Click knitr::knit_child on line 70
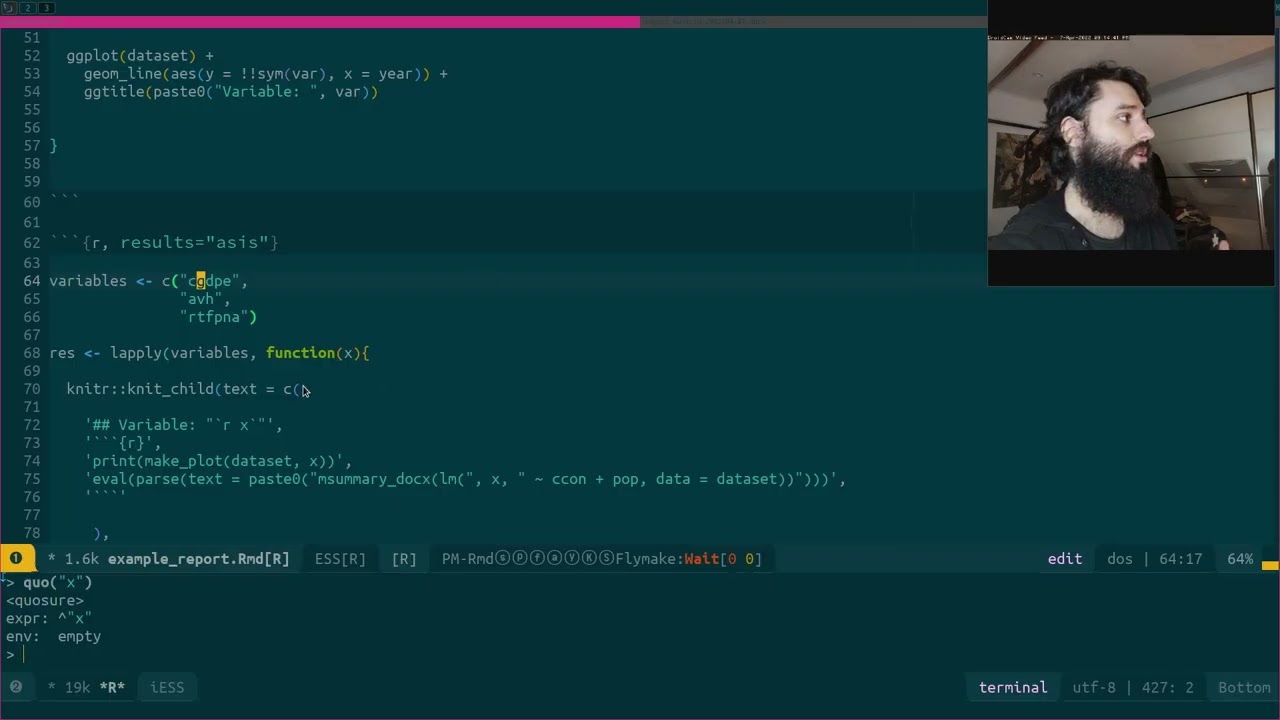 (140, 389)
